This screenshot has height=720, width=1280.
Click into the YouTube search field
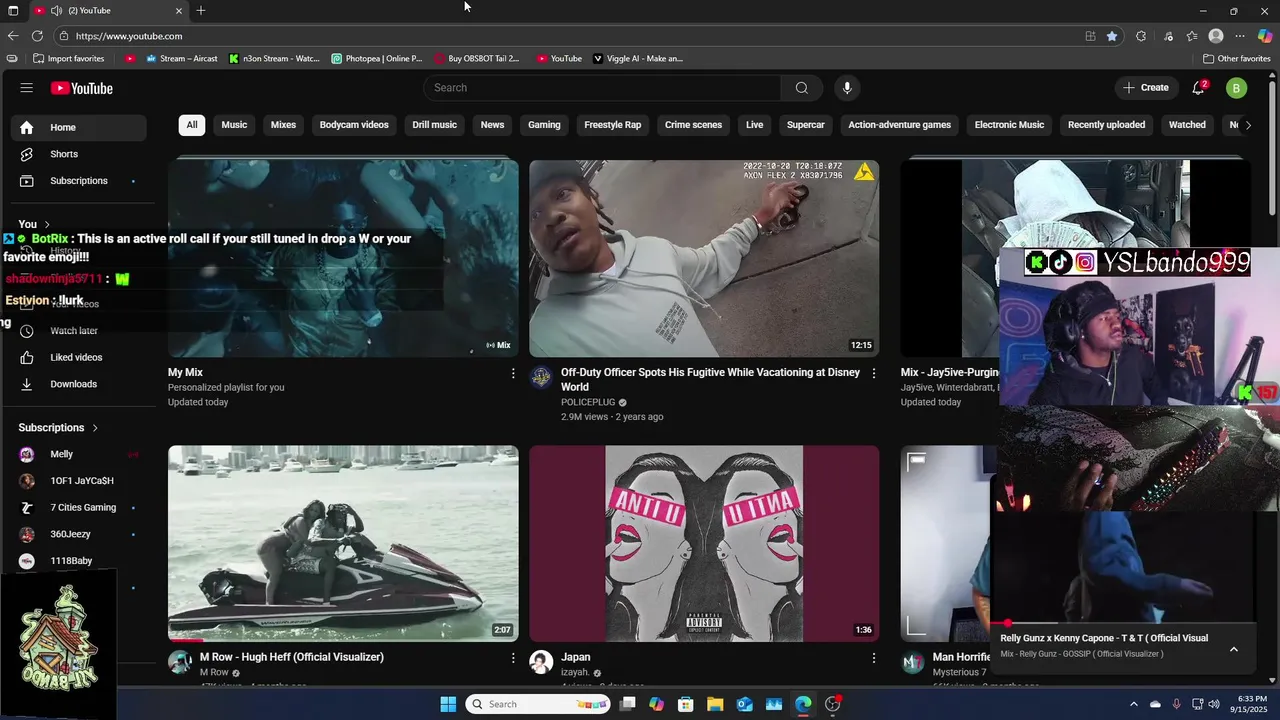click(602, 88)
